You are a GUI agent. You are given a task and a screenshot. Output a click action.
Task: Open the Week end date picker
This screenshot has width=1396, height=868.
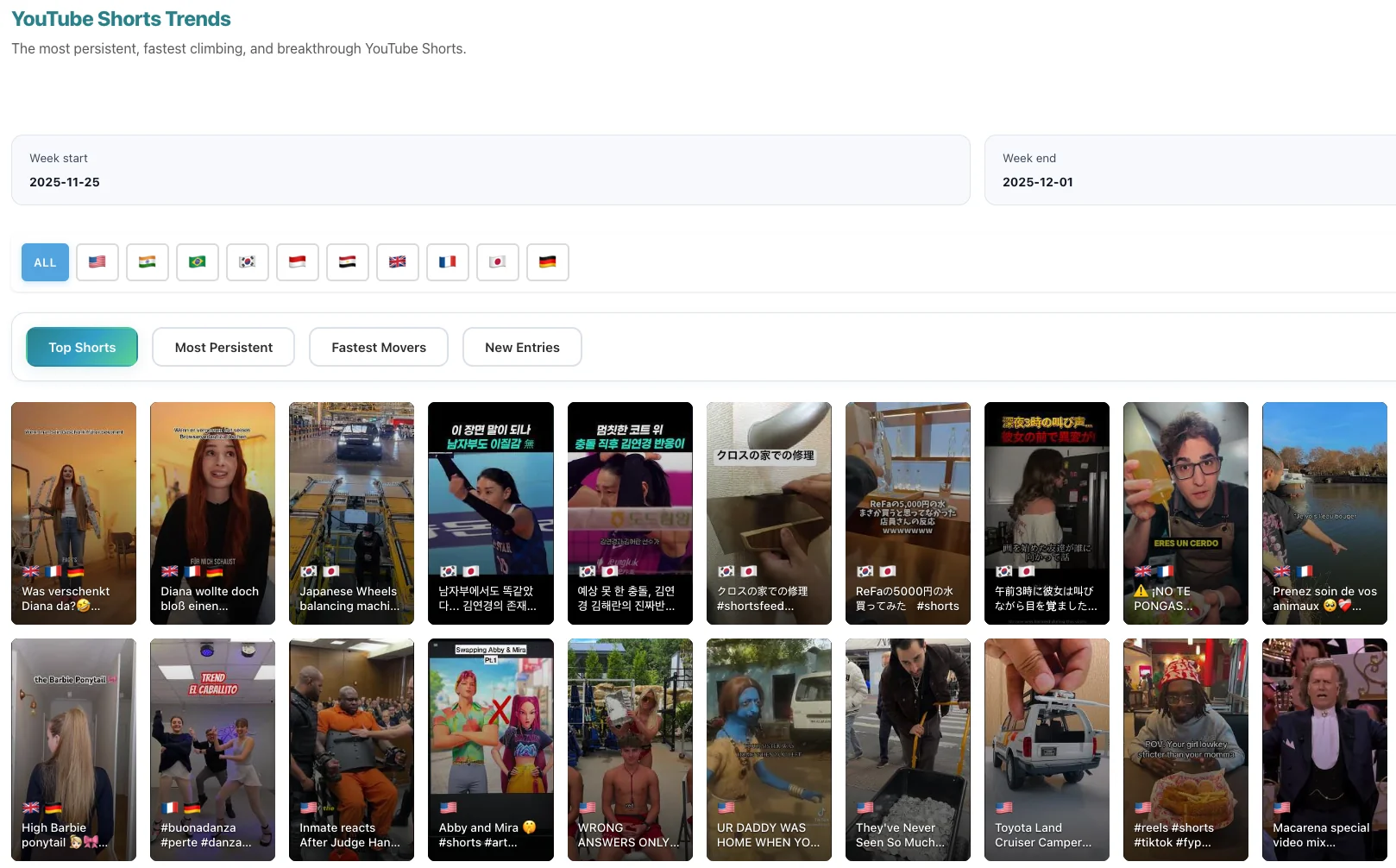(x=1191, y=170)
